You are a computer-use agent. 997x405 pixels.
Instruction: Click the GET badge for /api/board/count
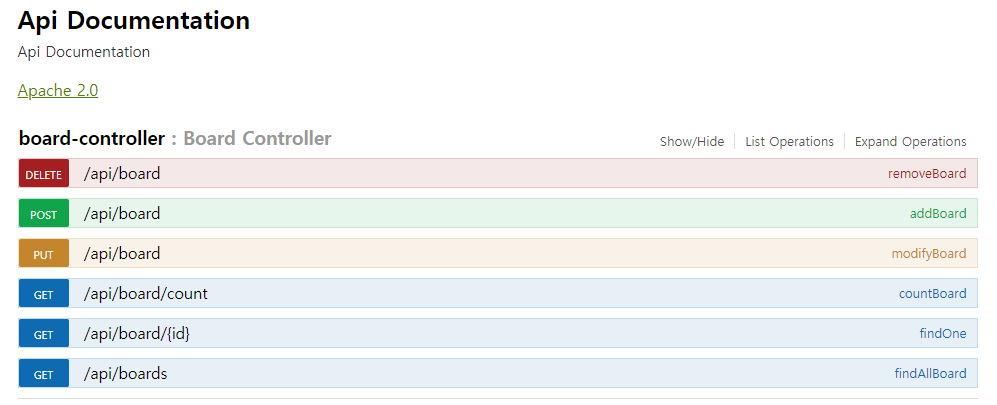(43, 294)
